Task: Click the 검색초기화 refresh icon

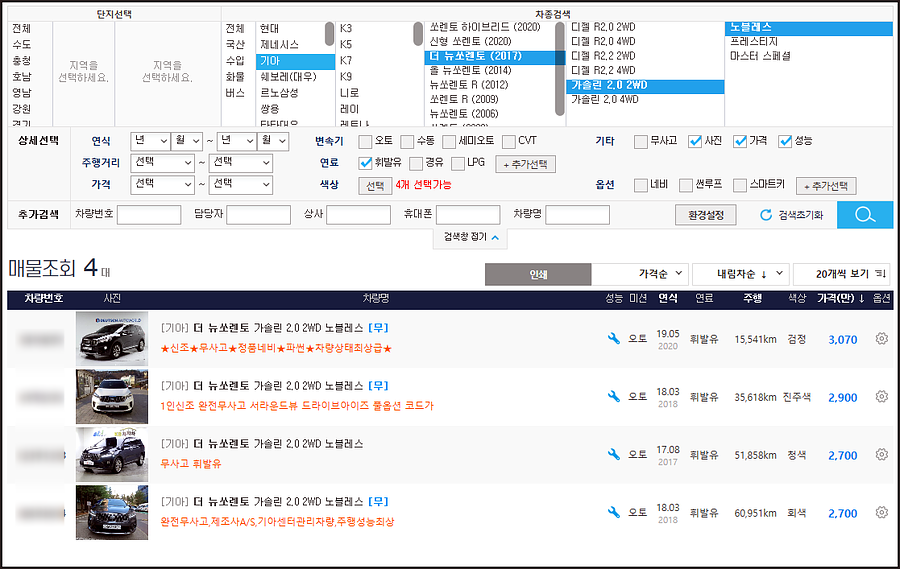Action: [766, 215]
